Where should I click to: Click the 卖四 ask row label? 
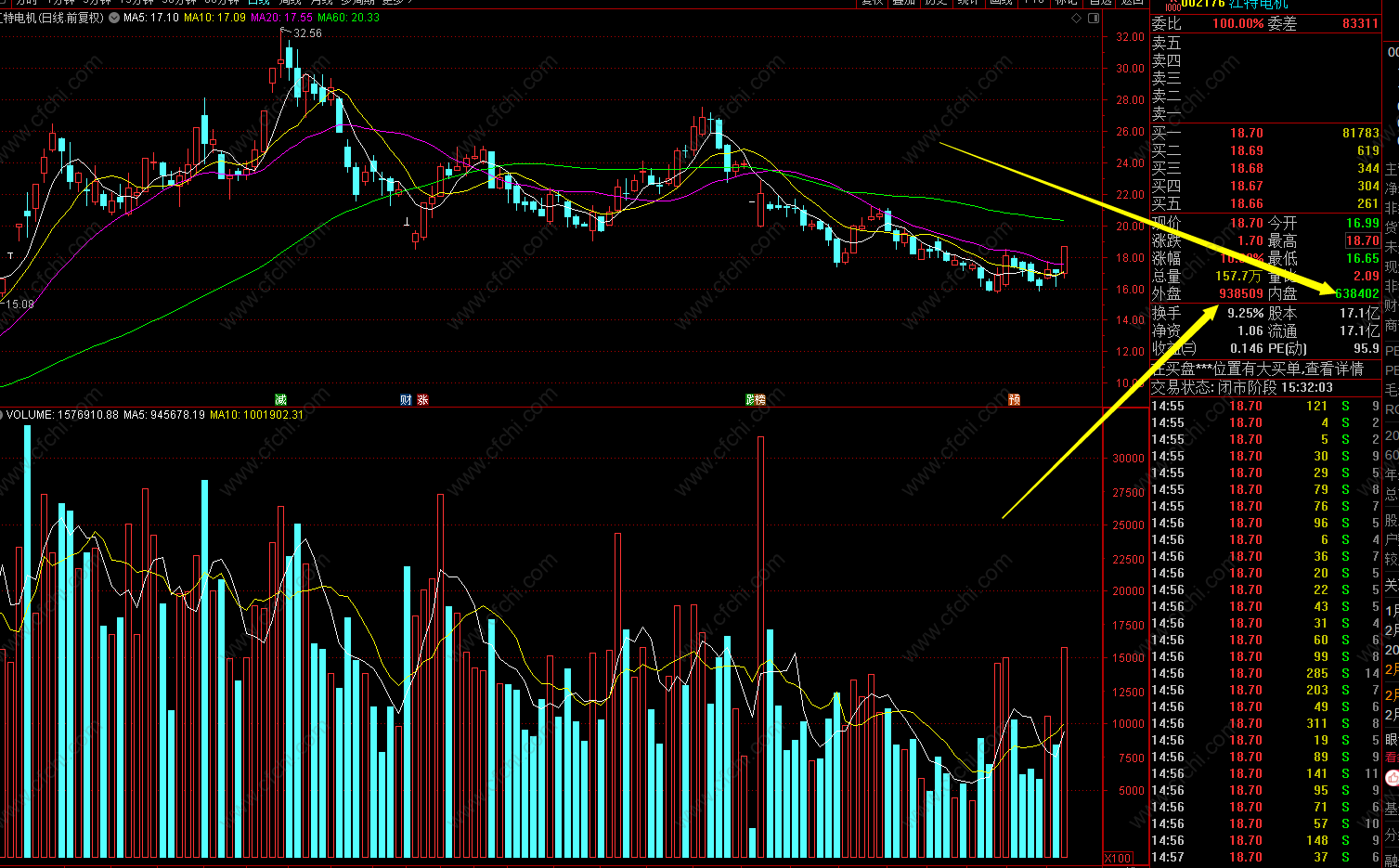tap(1167, 60)
